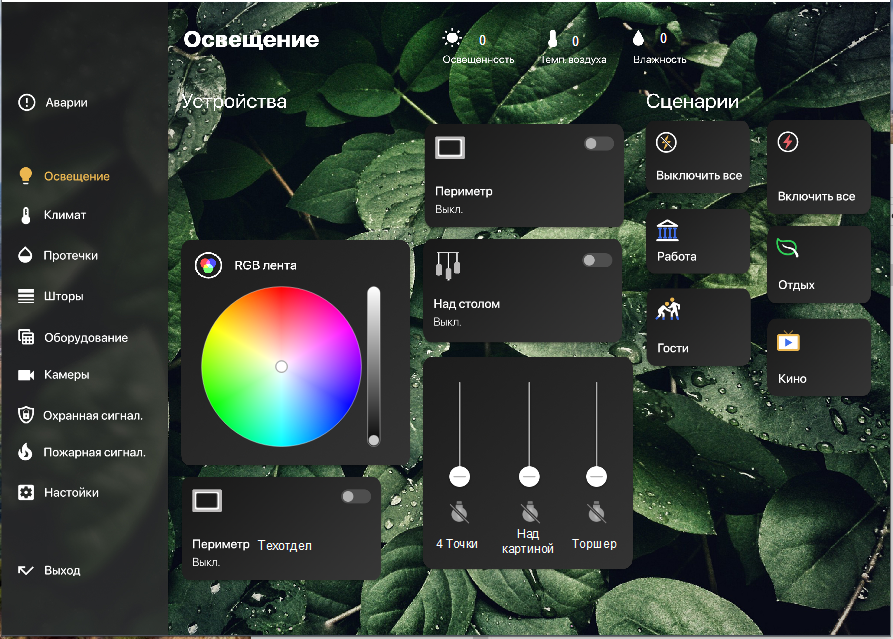893x639 pixels.
Task: Run the Кино scenario
Action: click(x=818, y=358)
